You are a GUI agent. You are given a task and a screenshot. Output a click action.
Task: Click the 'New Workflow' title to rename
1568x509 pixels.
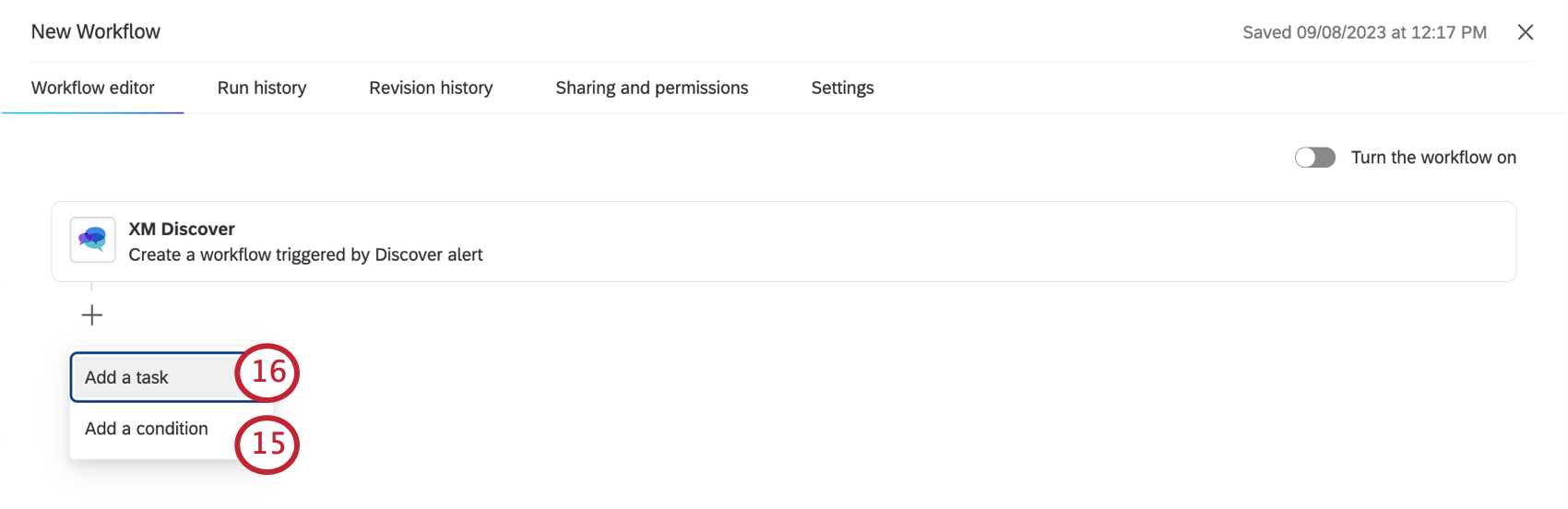pos(96,31)
